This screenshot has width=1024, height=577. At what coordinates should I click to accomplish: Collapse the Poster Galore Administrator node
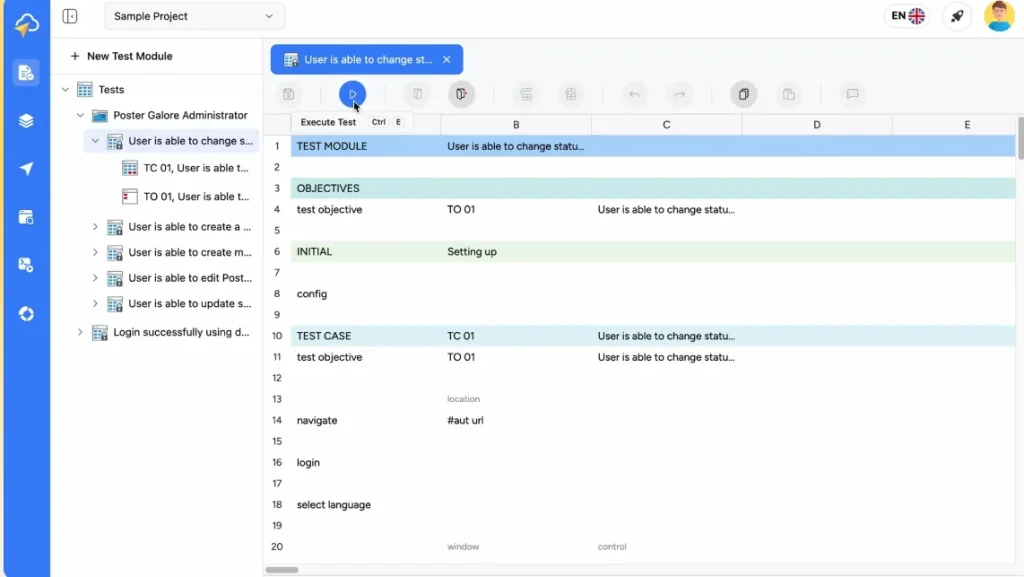[x=80, y=115]
